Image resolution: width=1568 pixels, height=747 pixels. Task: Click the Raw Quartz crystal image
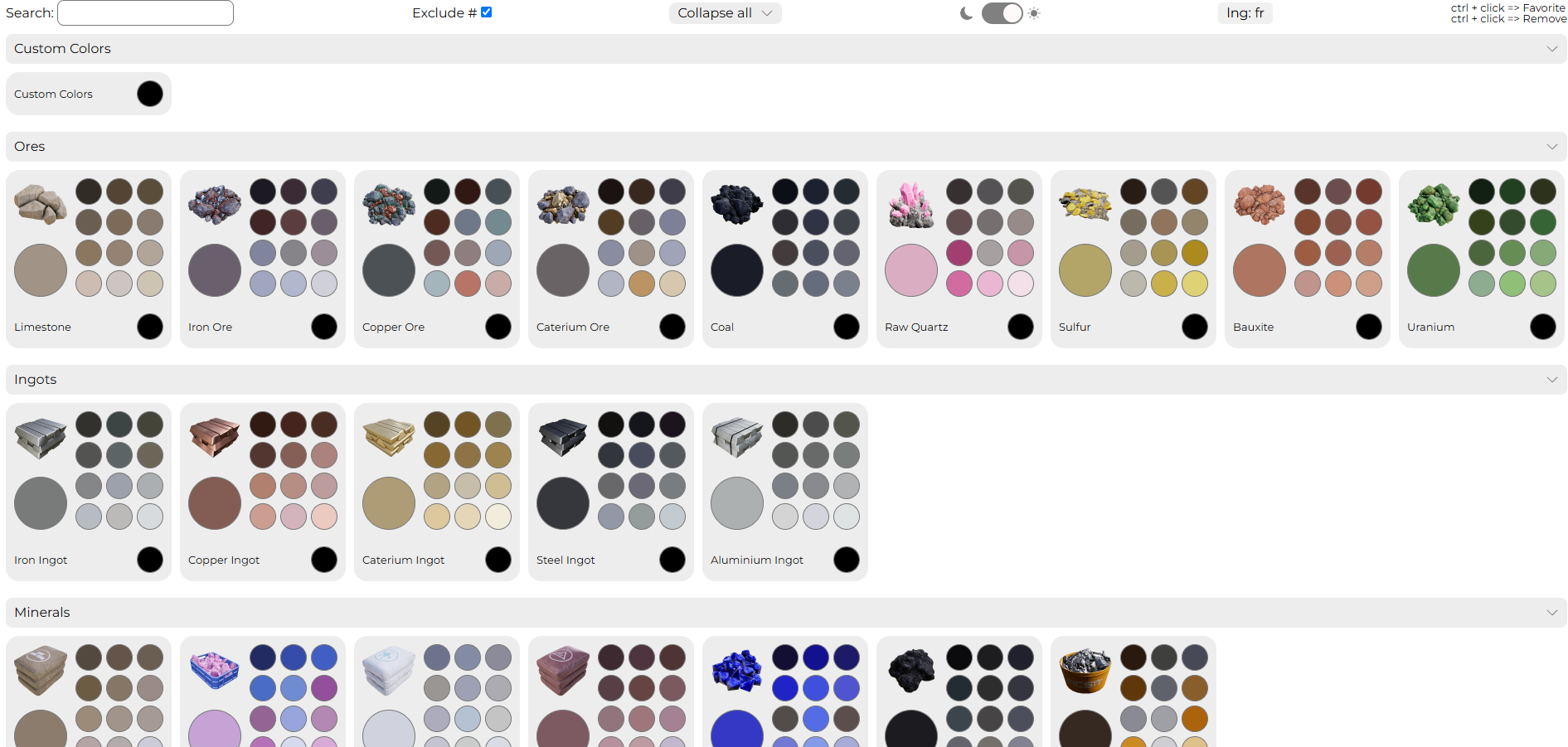[911, 206]
